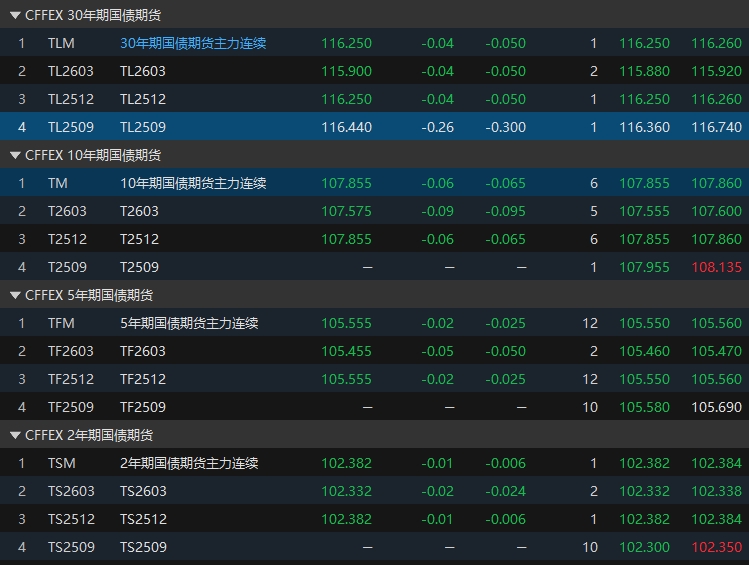Click the TFM code cell
Screen dimensions: 749x565
click(61, 323)
